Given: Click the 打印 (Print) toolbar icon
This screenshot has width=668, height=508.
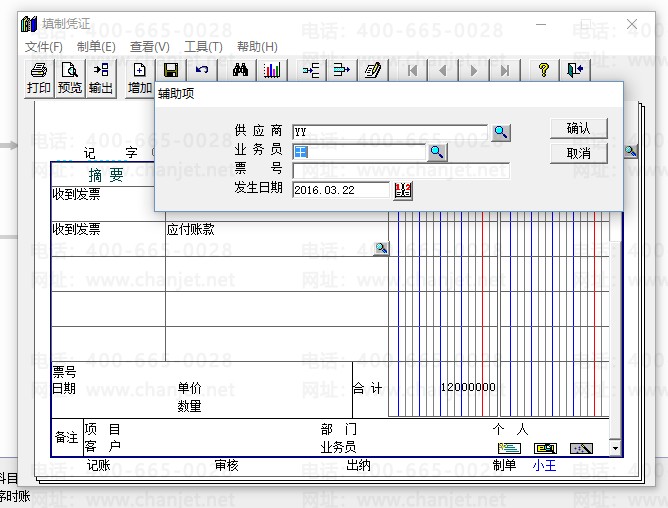Looking at the screenshot, I should pos(39,77).
